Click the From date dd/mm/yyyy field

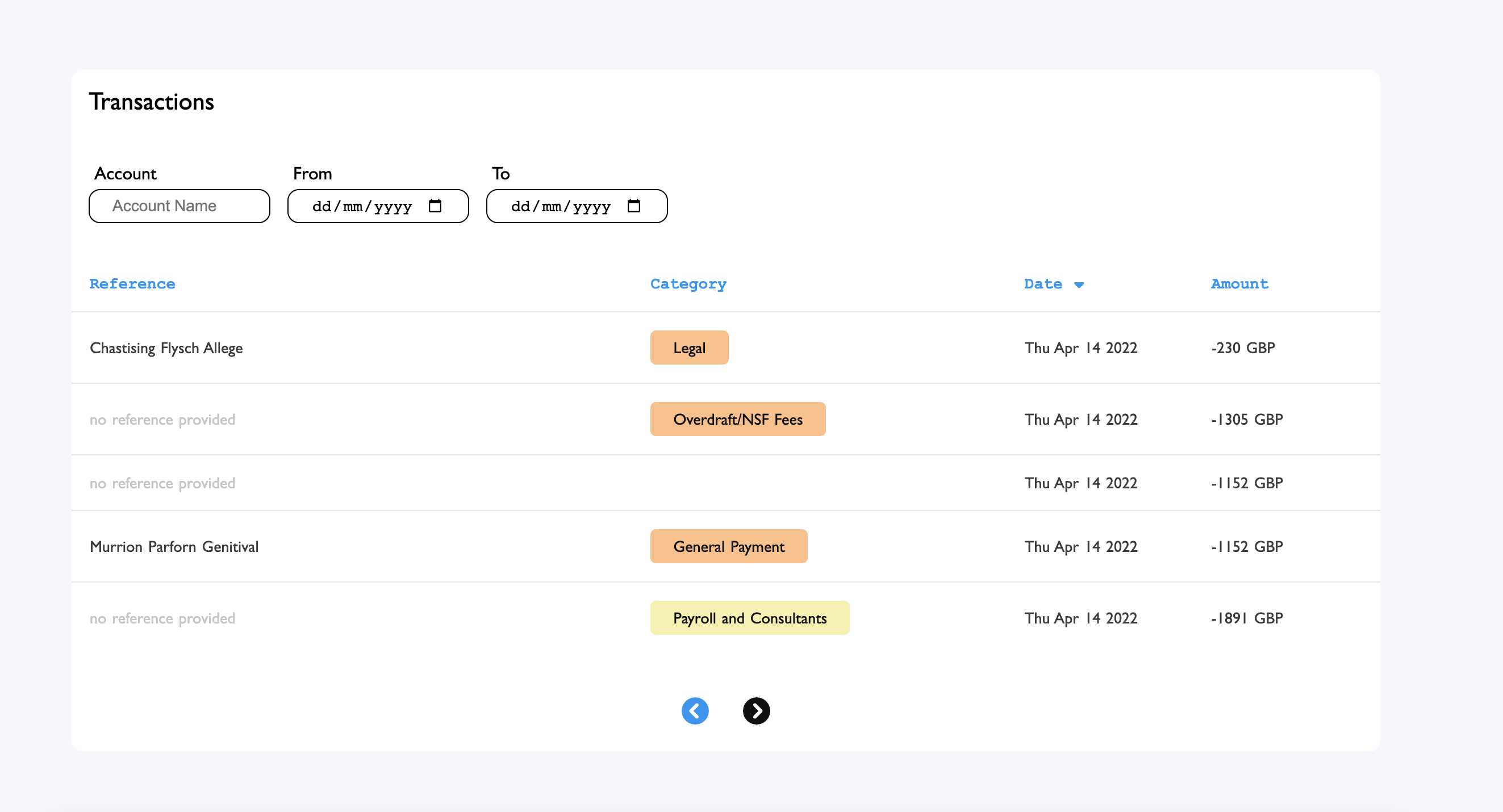(378, 206)
